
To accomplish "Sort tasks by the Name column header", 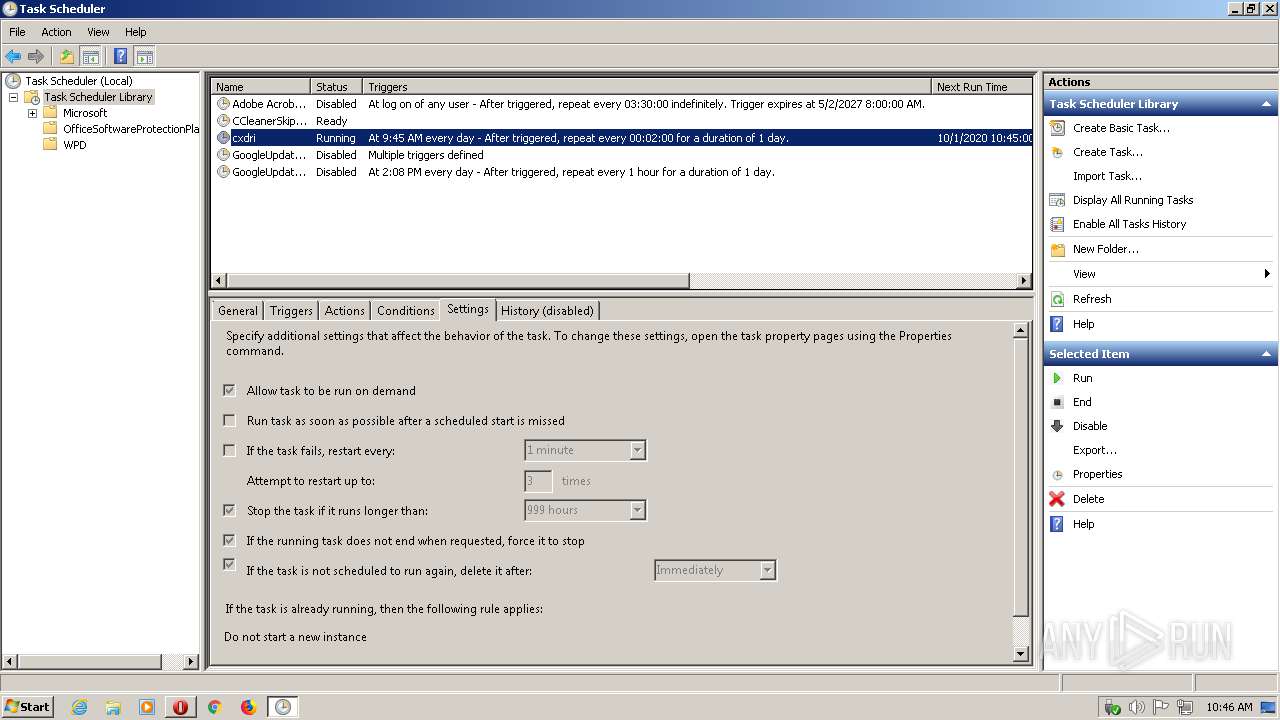I will 260,87.
